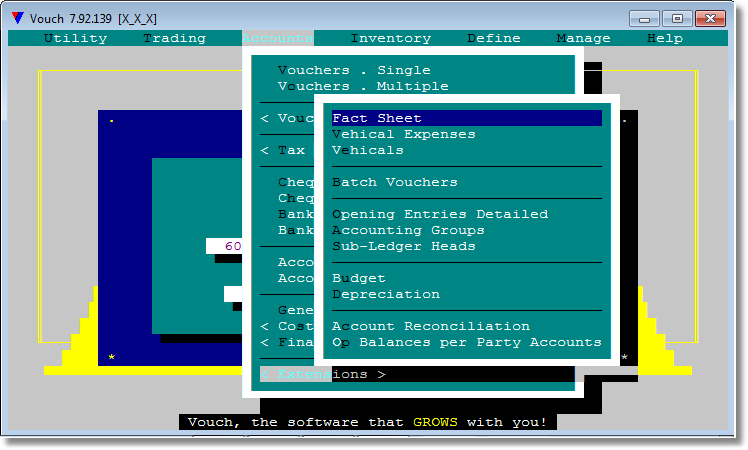The height and width of the screenshot is (450, 748).
Task: Click the word GROWS in the banner
Action: tap(435, 422)
